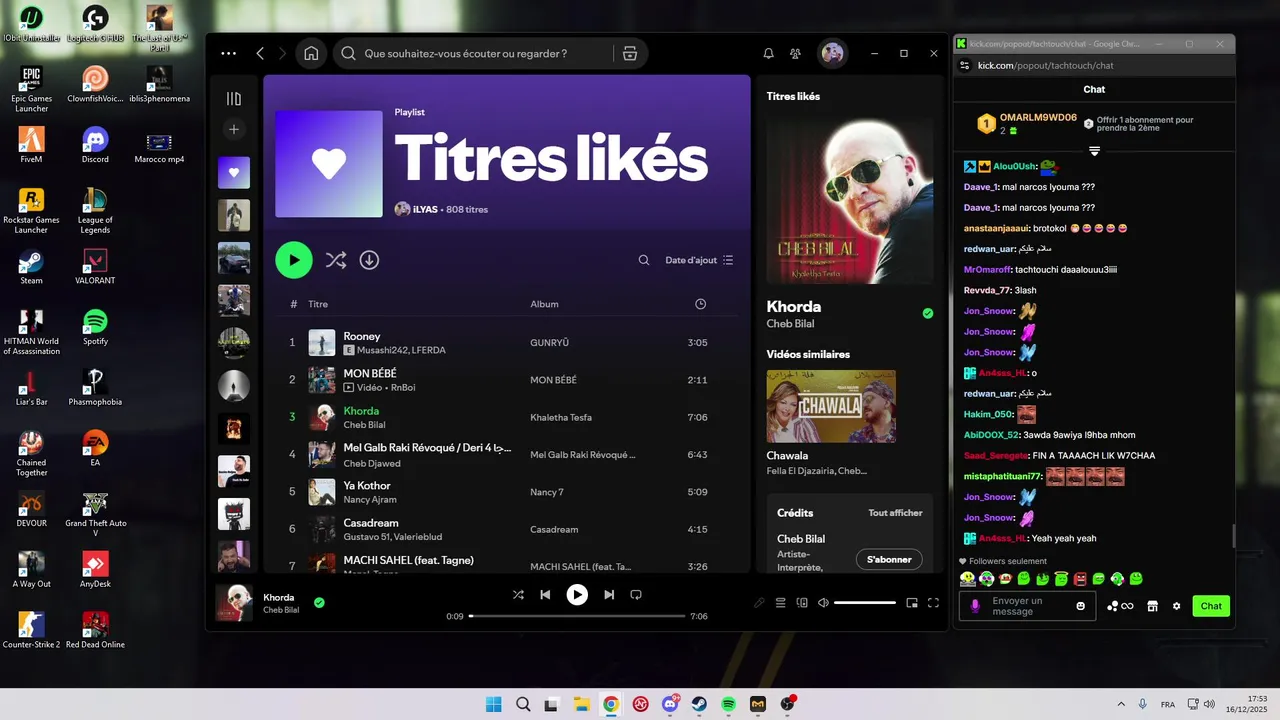The width and height of the screenshot is (1280, 720).
Task: Sort by duration clock column header
Action: point(700,304)
